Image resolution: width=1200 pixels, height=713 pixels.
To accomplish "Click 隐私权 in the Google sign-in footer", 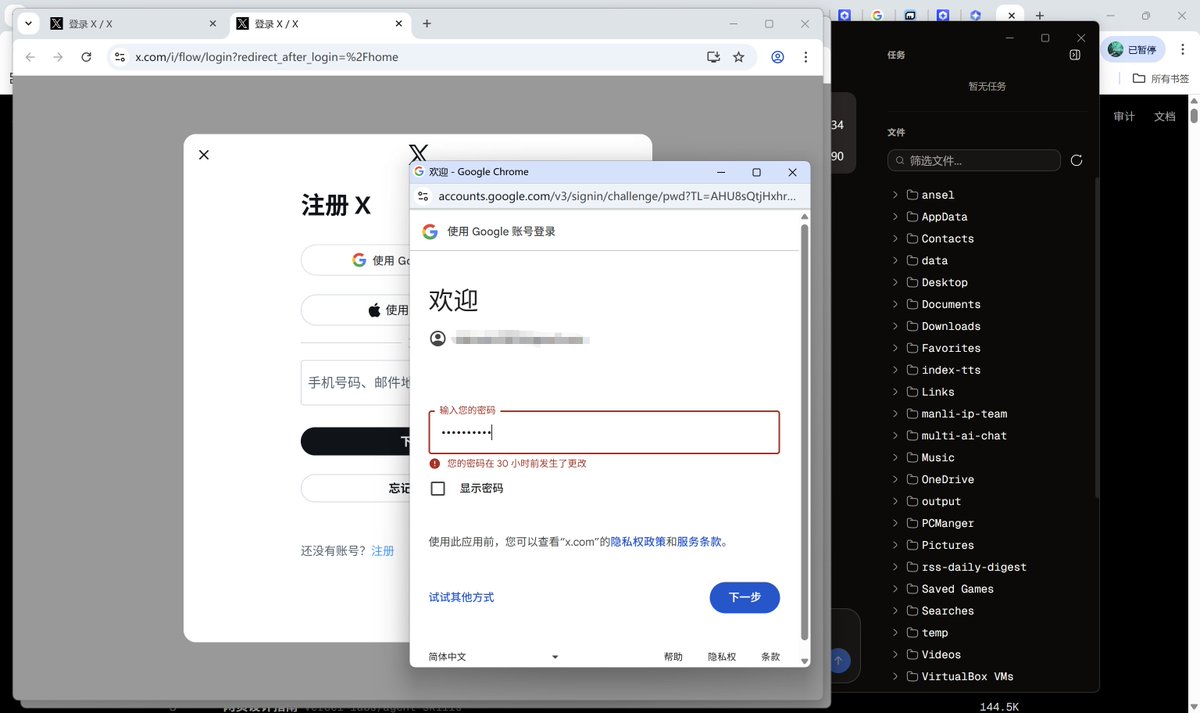I will [722, 657].
